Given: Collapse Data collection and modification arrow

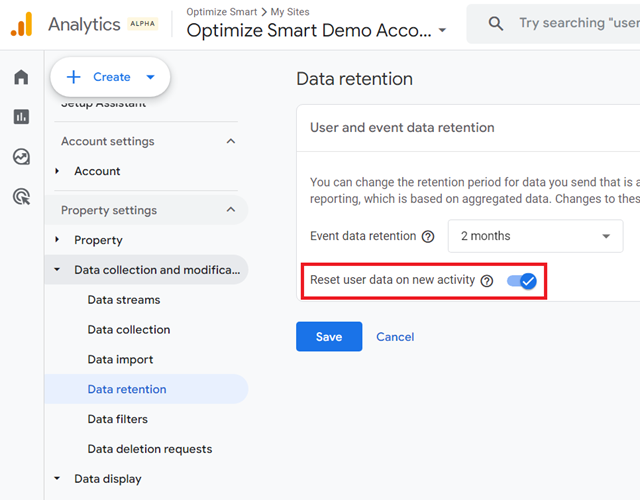Looking at the screenshot, I should [57, 269].
